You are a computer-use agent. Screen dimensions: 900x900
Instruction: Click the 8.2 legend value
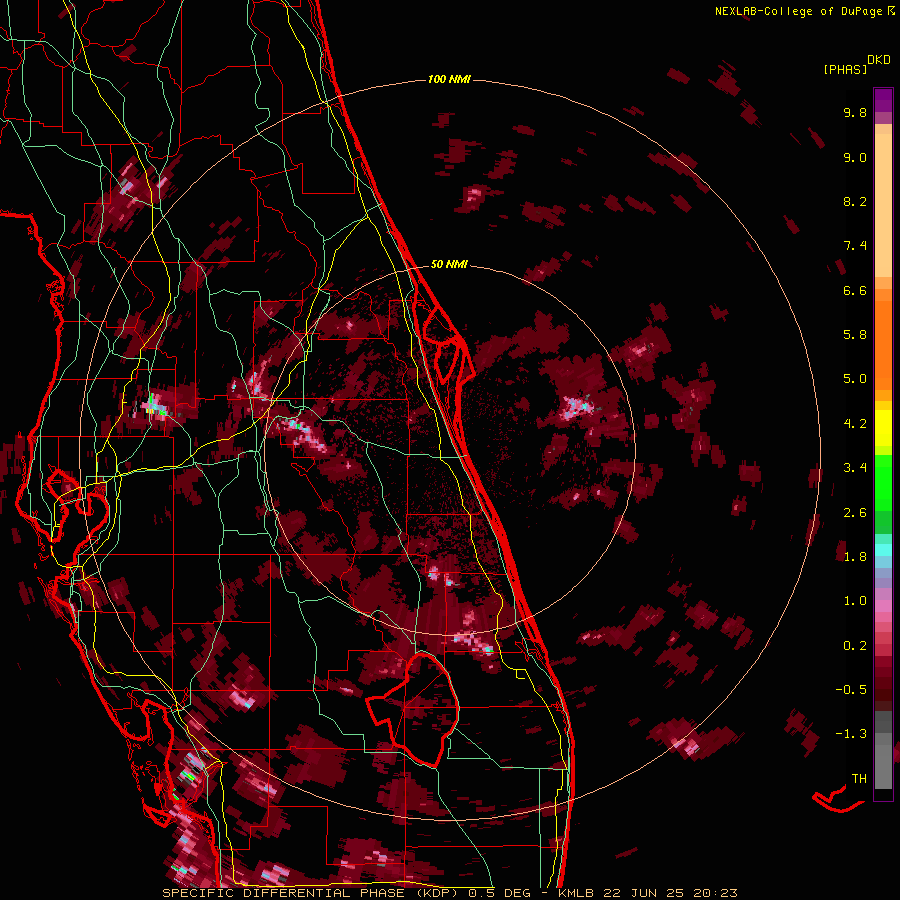855,201
